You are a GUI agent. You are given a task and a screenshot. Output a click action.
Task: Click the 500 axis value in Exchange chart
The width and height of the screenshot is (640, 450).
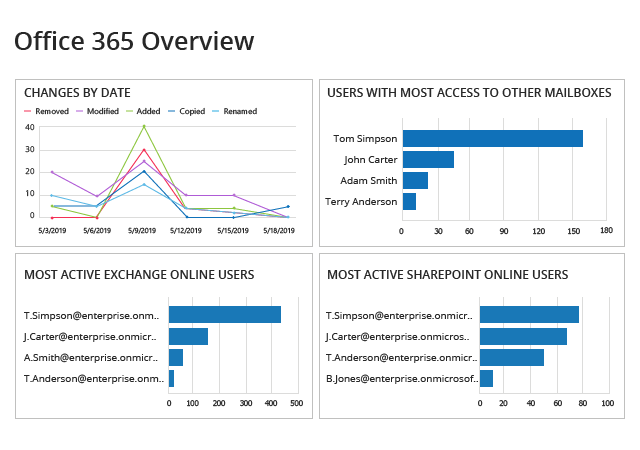[x=297, y=403]
